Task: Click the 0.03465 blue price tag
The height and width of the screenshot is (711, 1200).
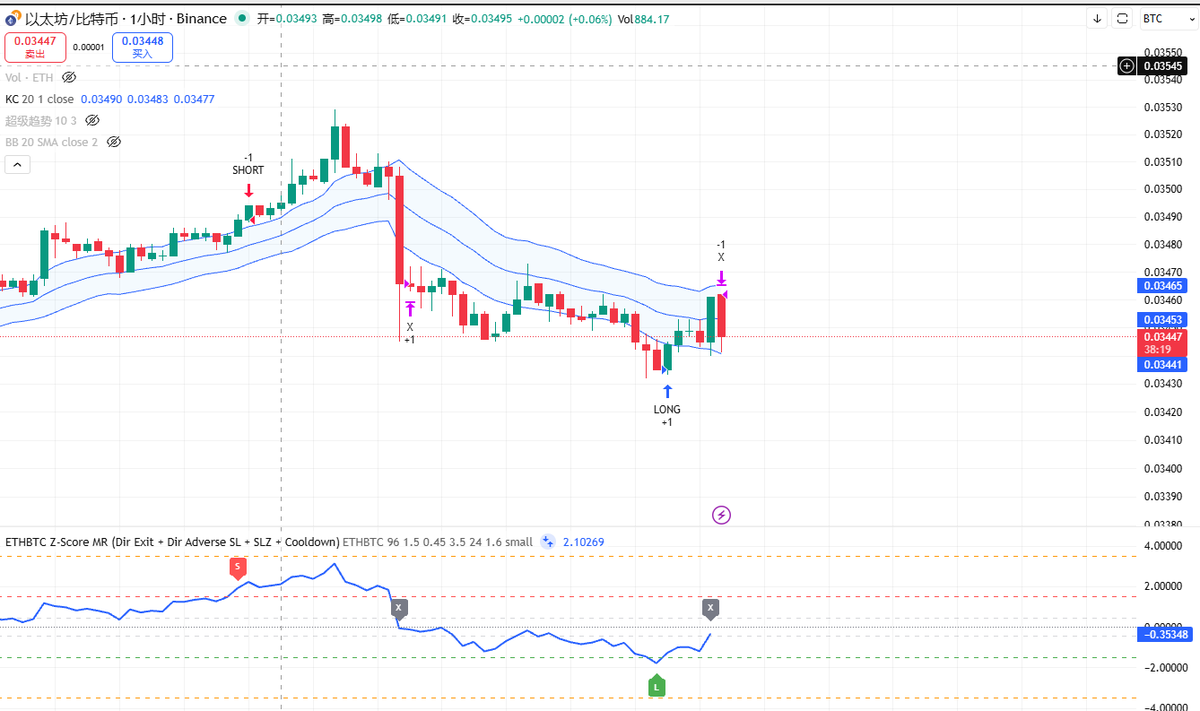Action: click(1162, 286)
